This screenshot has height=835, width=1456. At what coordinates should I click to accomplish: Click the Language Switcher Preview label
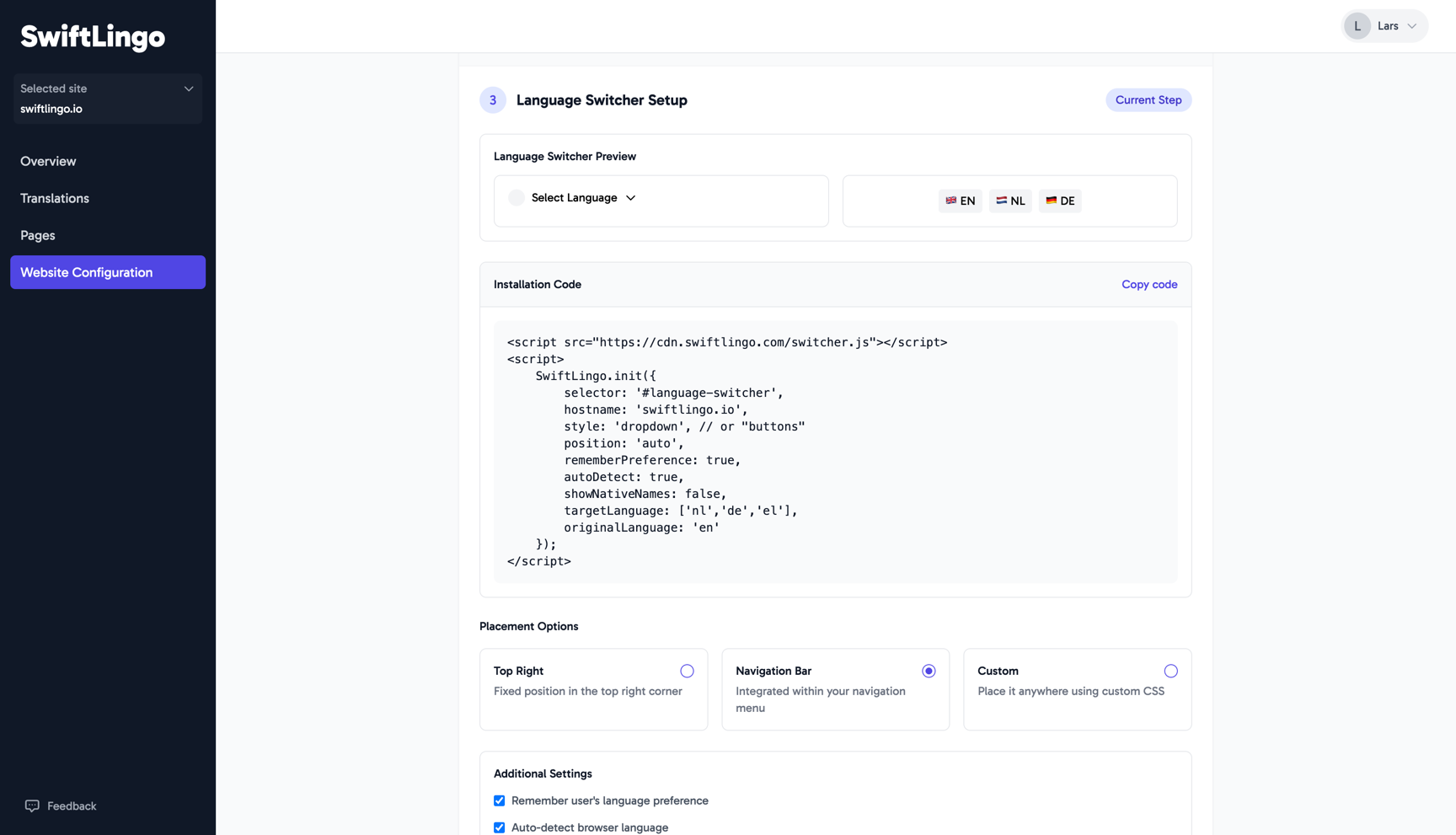pyautogui.click(x=565, y=157)
